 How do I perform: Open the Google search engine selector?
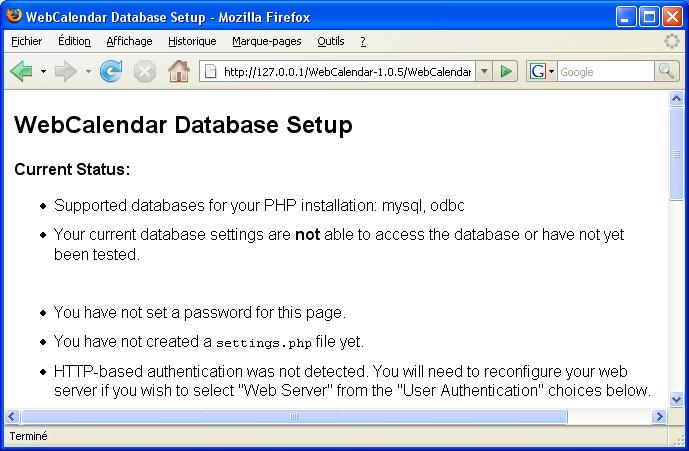542,71
